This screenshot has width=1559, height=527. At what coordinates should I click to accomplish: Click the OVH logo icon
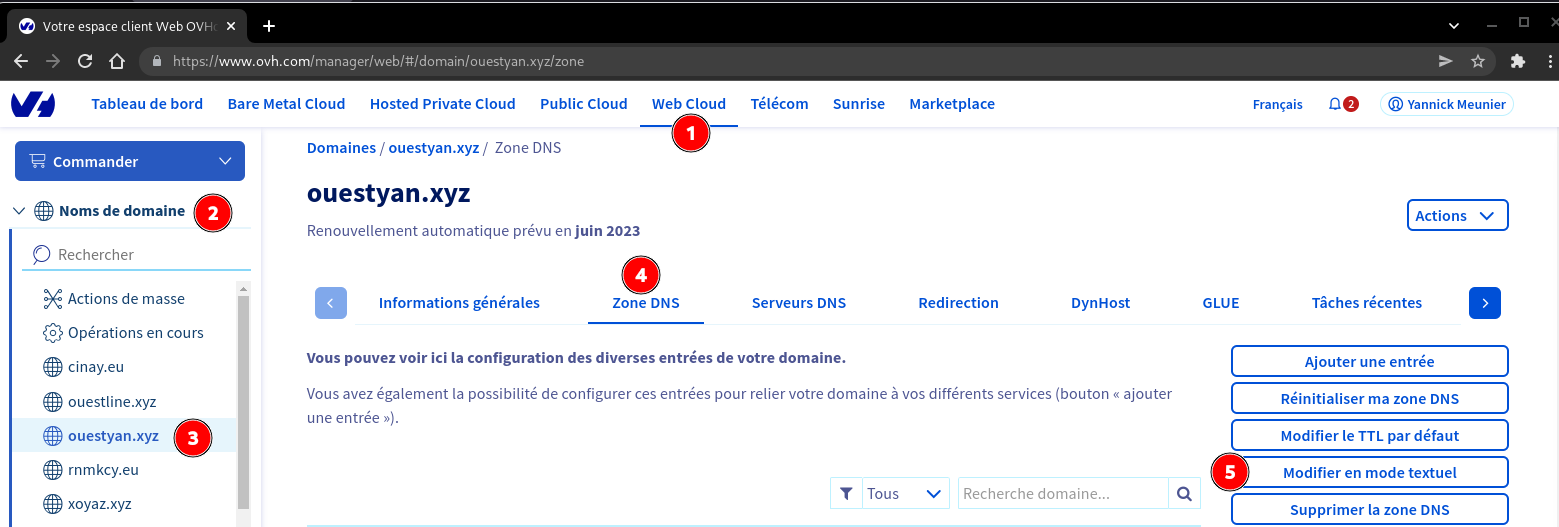(x=33, y=104)
